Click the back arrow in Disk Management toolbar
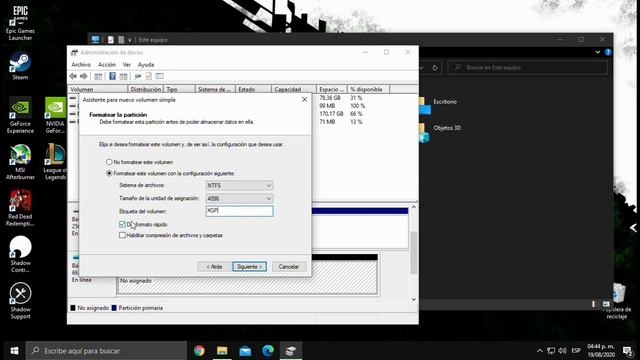The image size is (640, 360). point(73,76)
